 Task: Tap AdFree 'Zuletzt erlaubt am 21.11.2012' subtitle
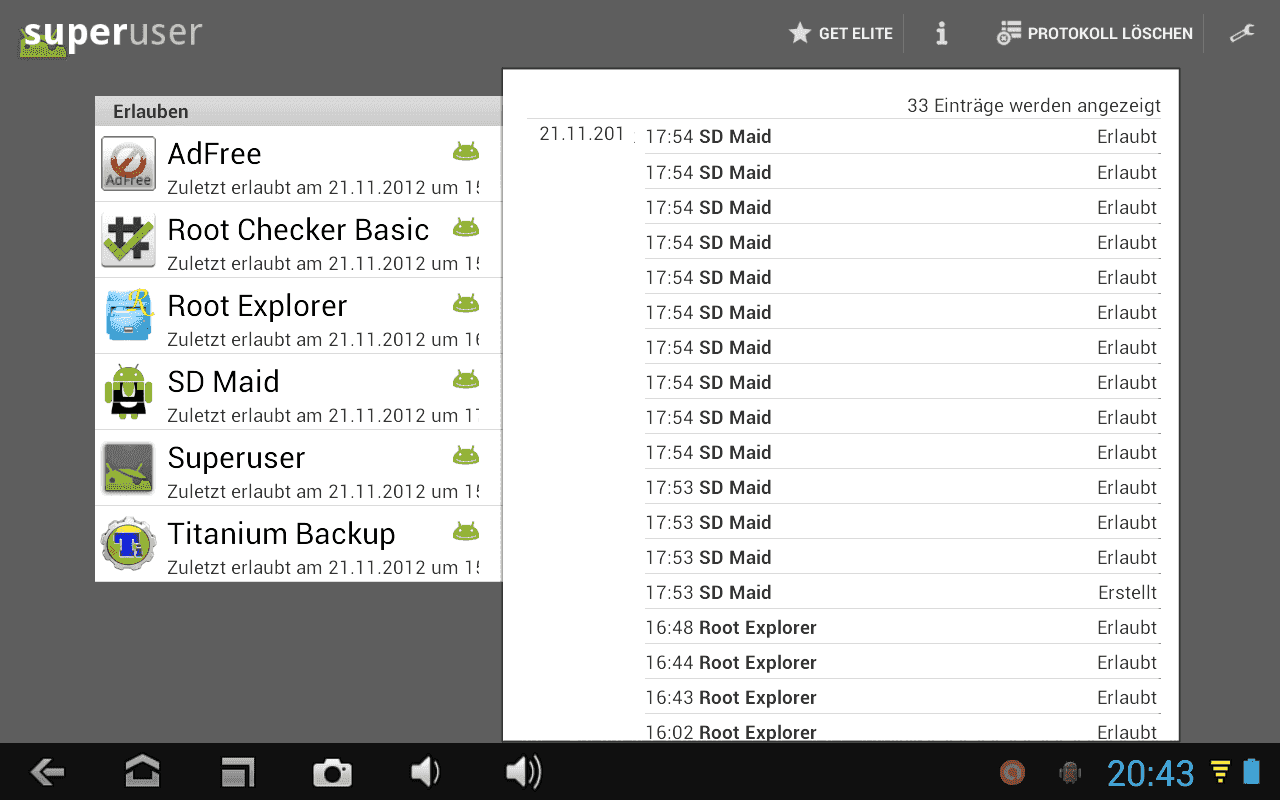tap(323, 187)
